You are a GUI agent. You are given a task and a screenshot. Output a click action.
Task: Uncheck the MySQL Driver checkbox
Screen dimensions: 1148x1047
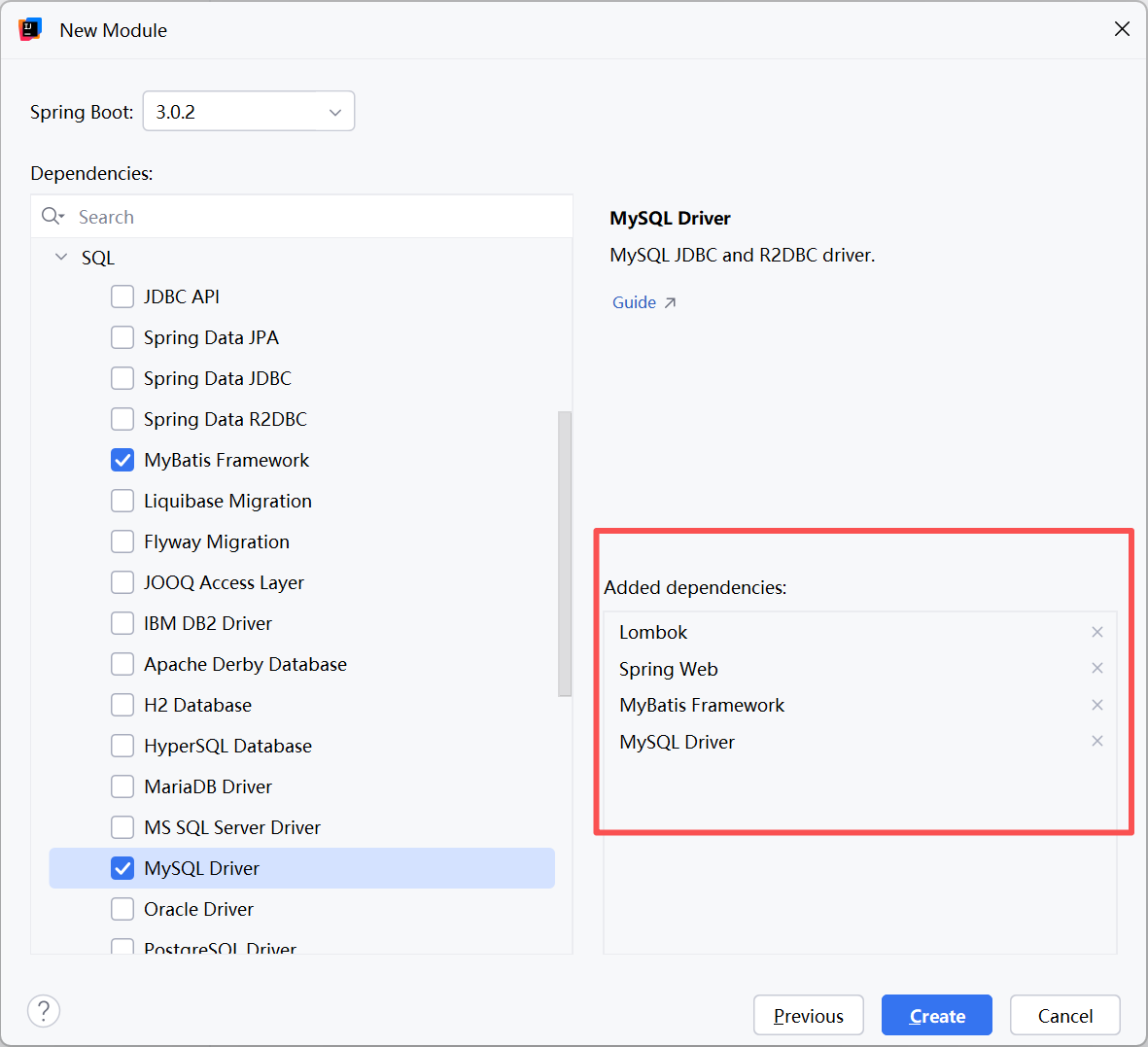coord(122,868)
